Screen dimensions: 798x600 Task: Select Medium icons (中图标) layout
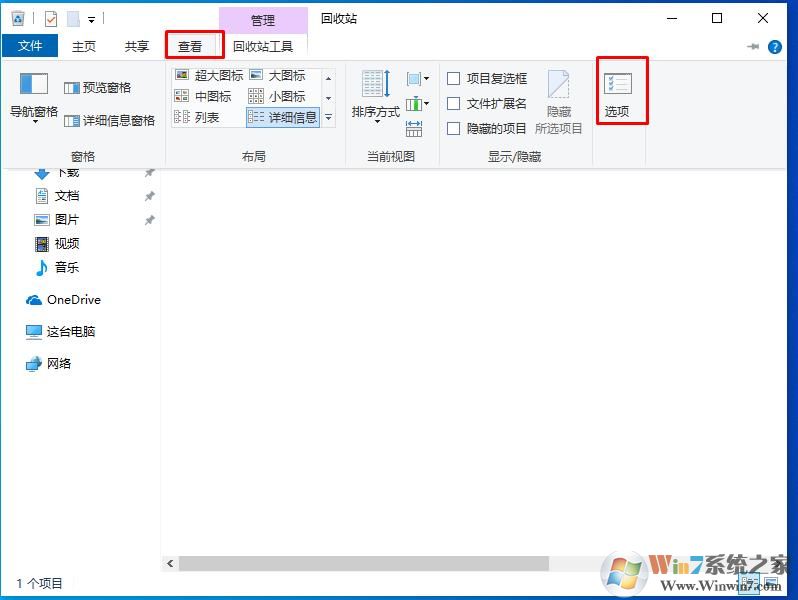203,96
